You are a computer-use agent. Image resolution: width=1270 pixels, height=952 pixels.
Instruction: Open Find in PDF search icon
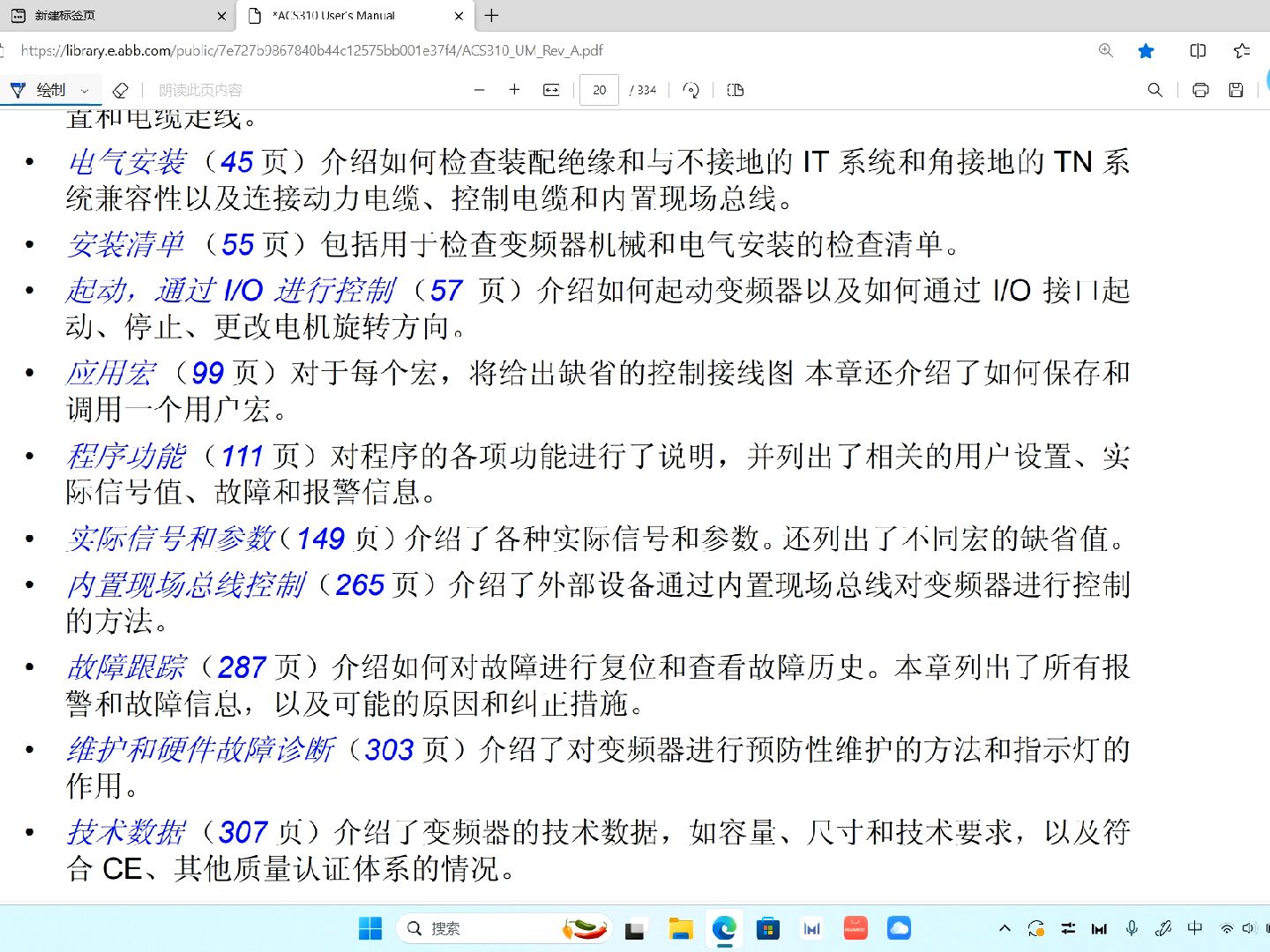pyautogui.click(x=1154, y=90)
